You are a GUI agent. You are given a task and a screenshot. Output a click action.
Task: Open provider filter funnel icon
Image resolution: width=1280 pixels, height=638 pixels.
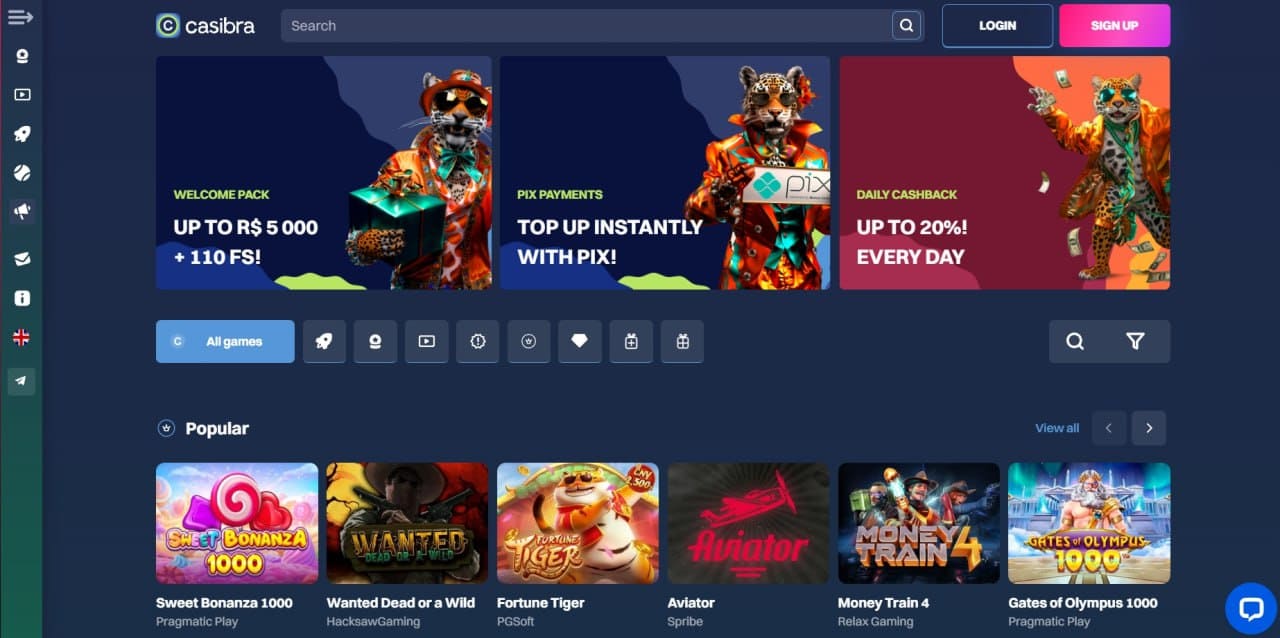coord(1135,341)
